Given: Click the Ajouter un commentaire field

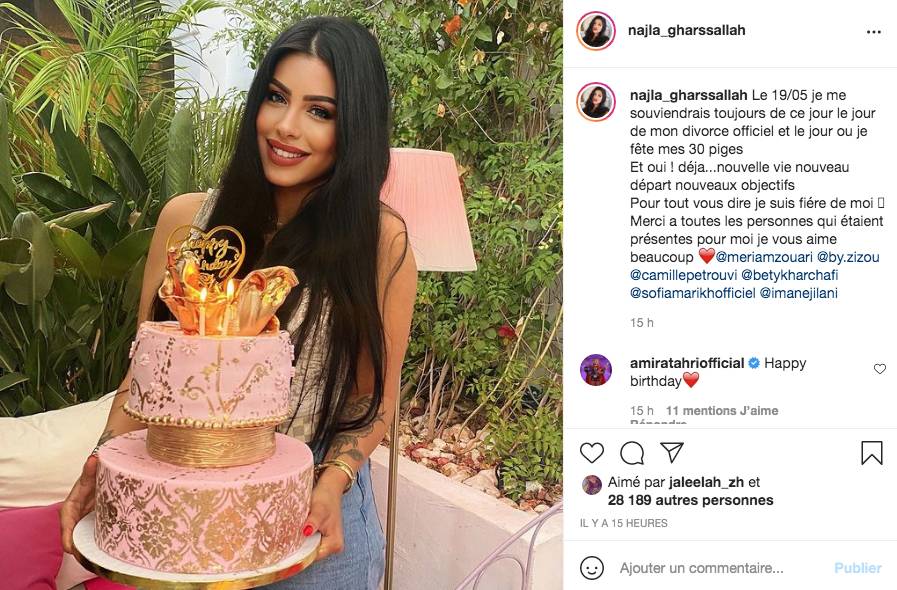Looking at the screenshot, I should pyautogui.click(x=701, y=568).
